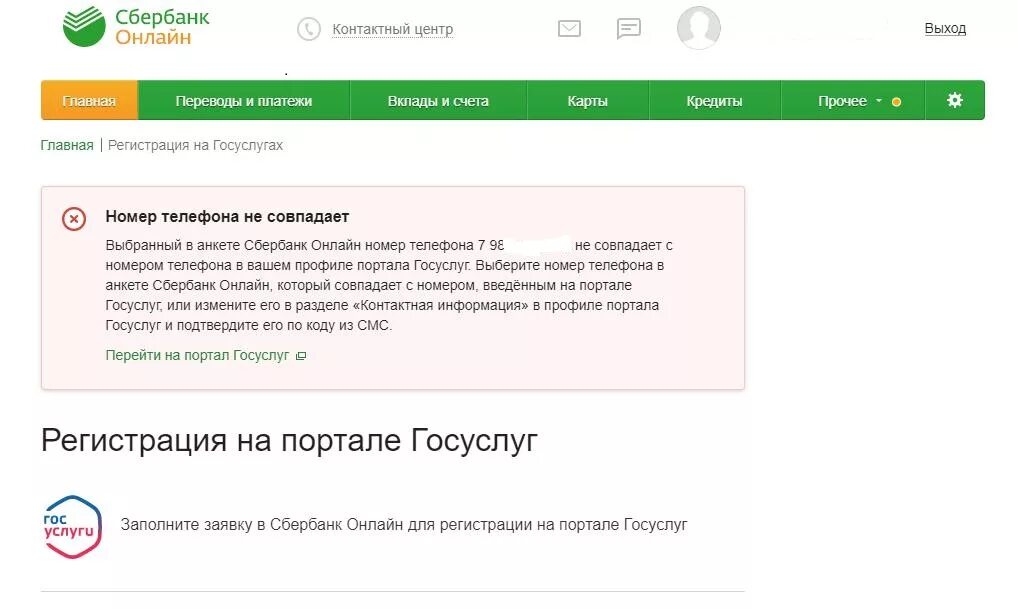This screenshot has width=1017, height=609.
Task: Click breadcrumb text Регистрация на Госуслугах
Action: 195,145
